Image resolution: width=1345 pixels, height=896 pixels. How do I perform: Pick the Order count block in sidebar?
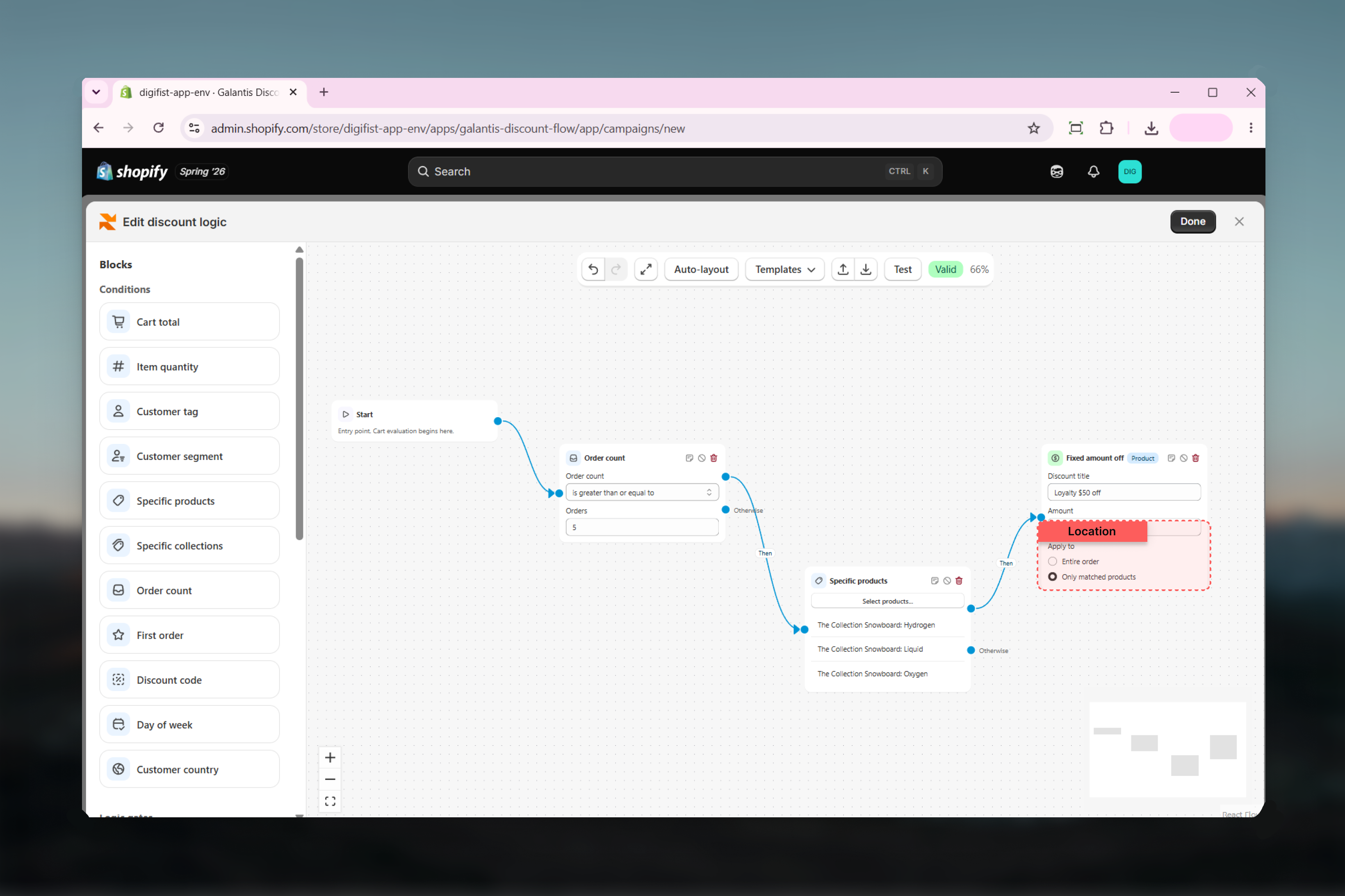[189, 590]
